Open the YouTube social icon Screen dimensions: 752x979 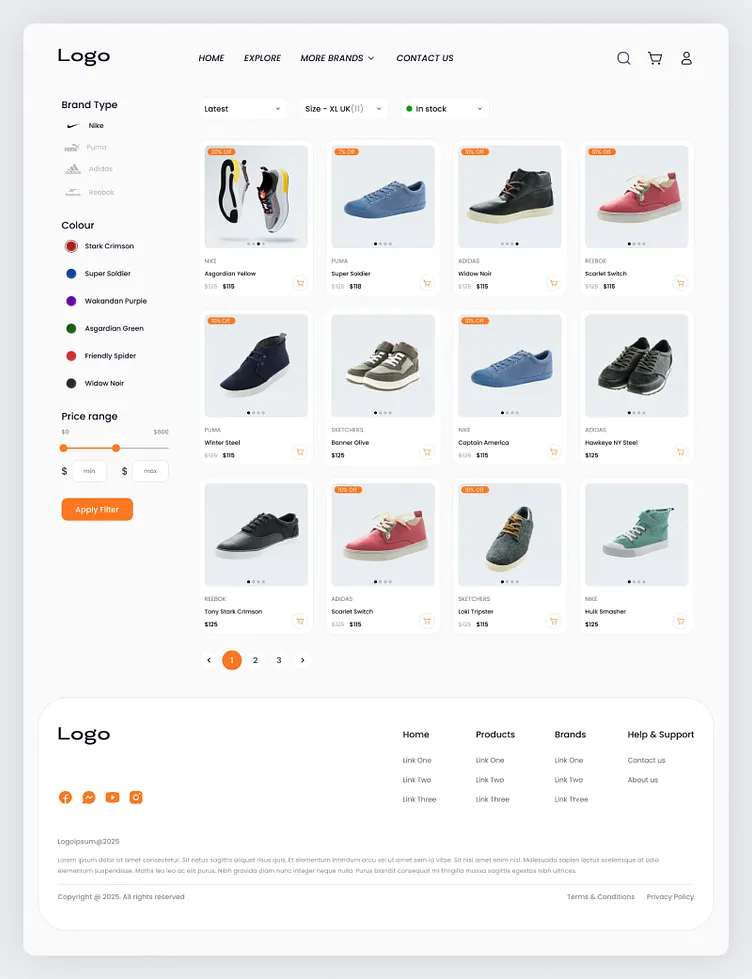(112, 797)
